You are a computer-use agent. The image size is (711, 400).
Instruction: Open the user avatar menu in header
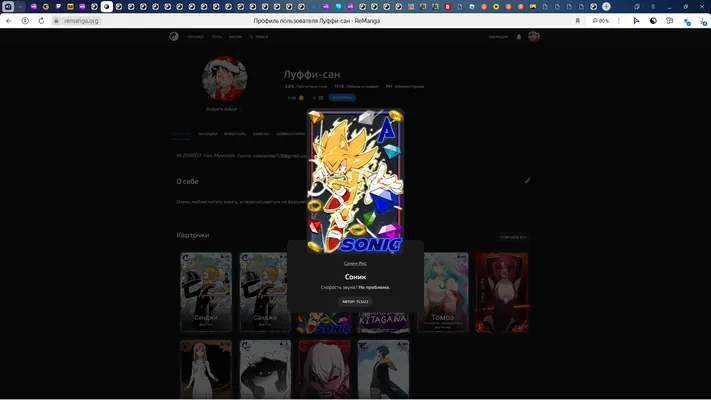click(x=534, y=37)
